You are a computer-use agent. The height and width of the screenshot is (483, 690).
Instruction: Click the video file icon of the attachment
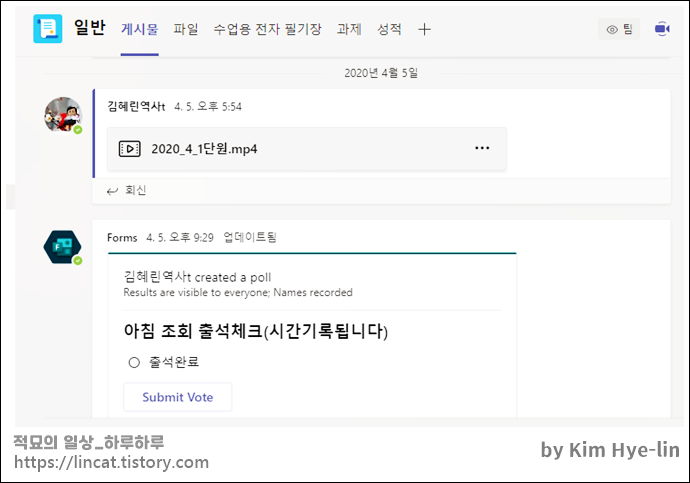(130, 149)
